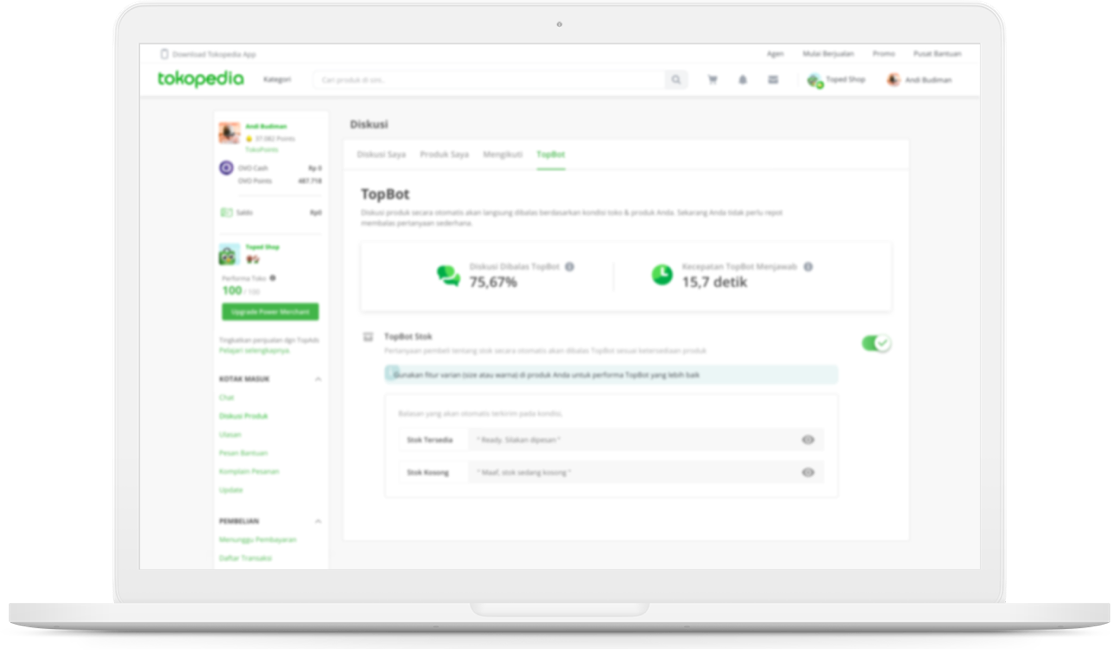Click the Performa Toko info icon
1112x650 pixels.
tap(273, 278)
